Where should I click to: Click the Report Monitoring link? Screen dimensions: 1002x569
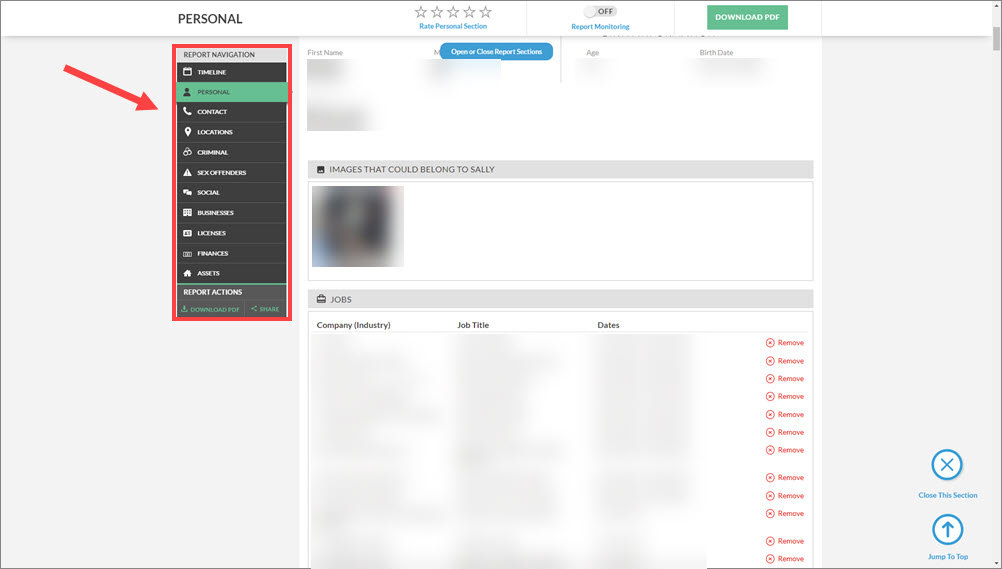click(600, 27)
